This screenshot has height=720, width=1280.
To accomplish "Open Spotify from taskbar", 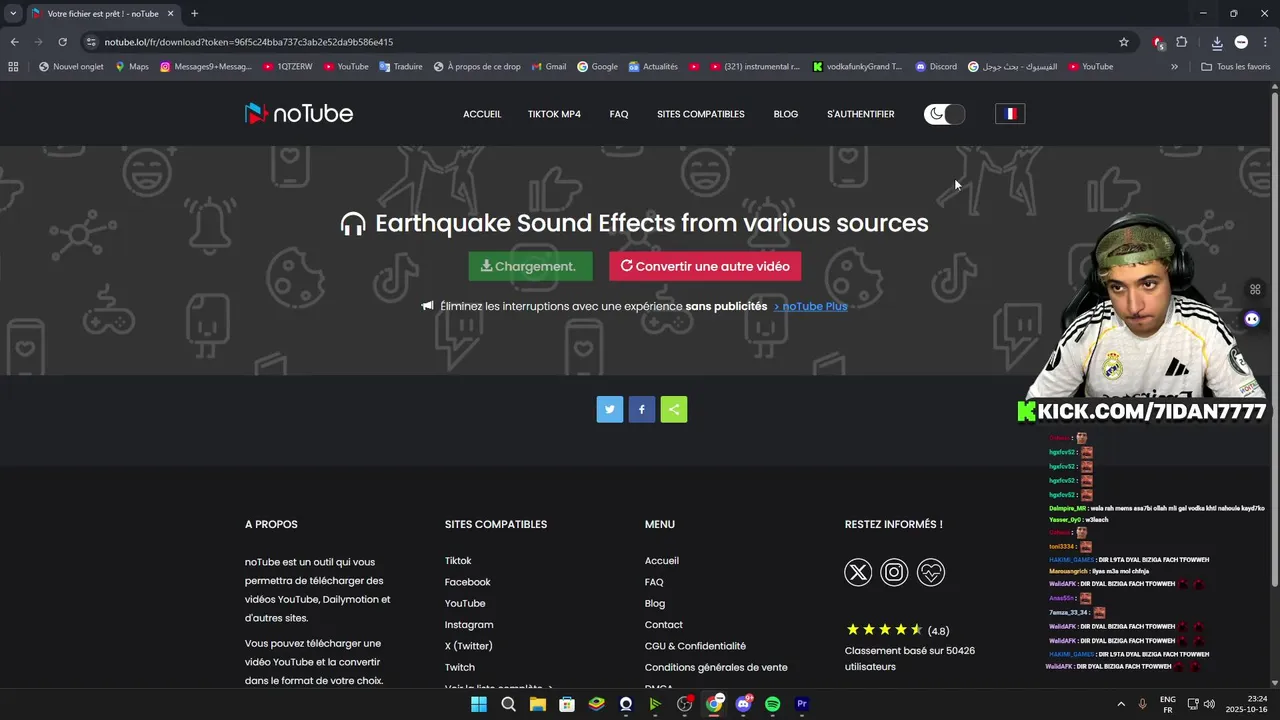I will 772,704.
